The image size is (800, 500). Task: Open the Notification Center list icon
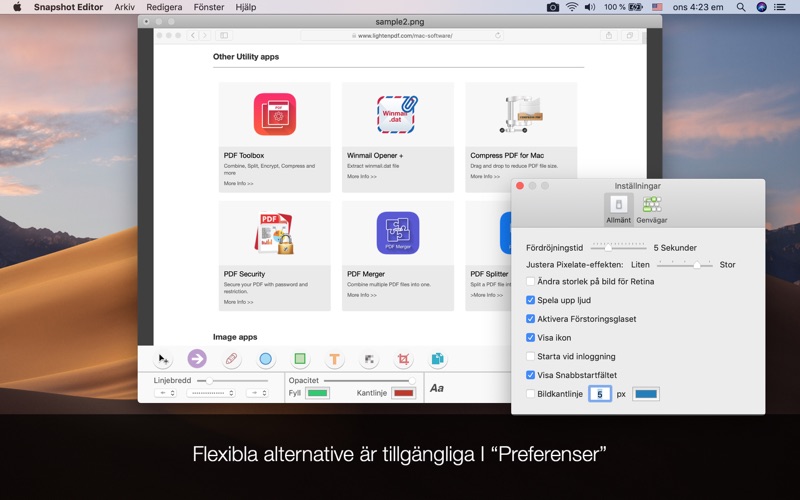point(780,7)
